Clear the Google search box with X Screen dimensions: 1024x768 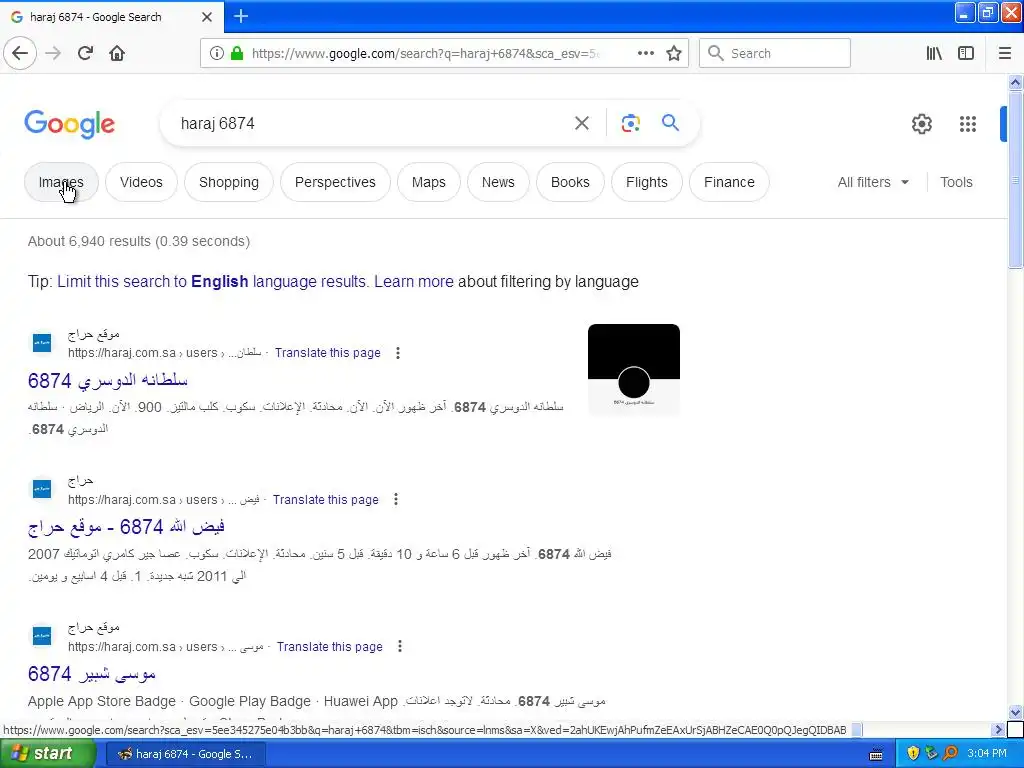pyautogui.click(x=581, y=123)
